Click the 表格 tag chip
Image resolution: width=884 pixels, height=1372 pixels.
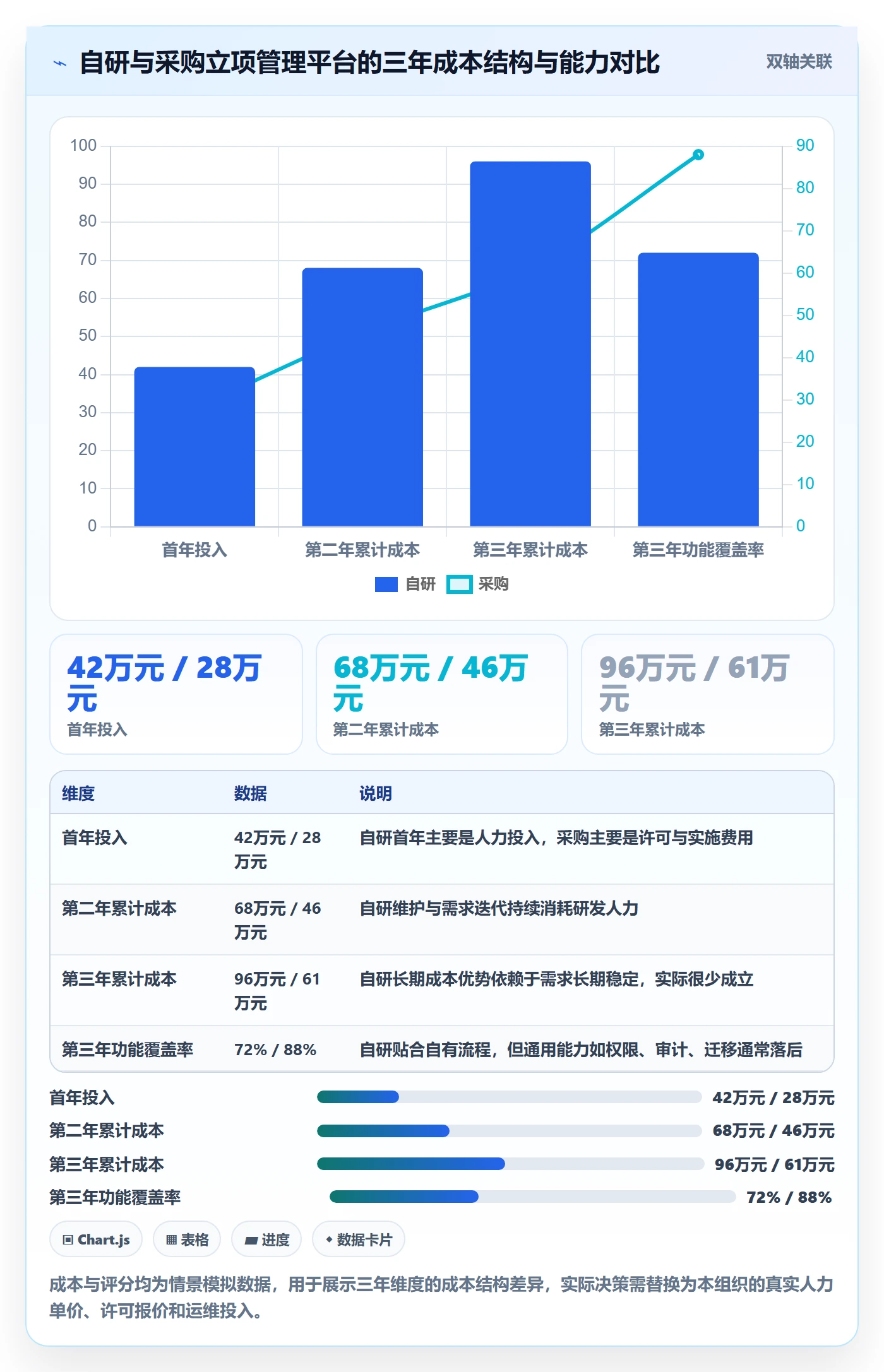(x=187, y=1239)
